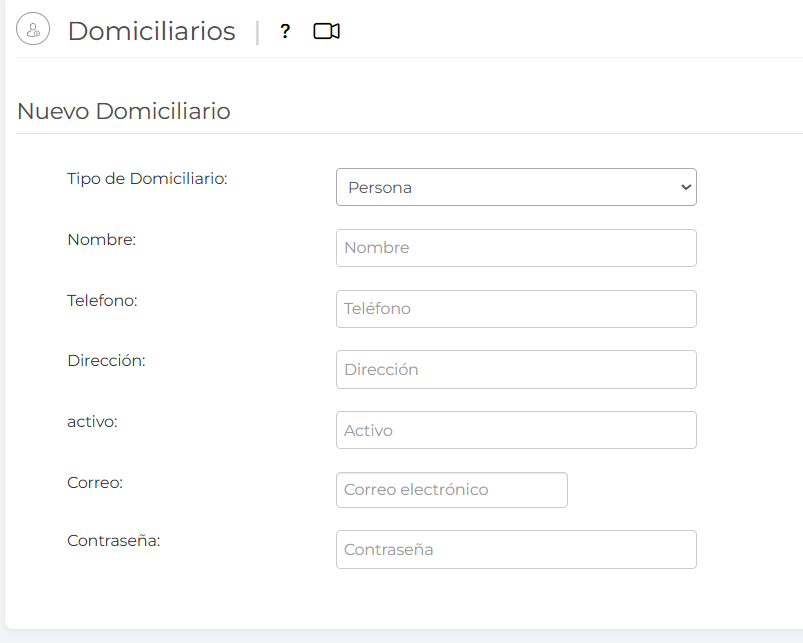803x643 pixels.
Task: Open help with the question mark icon
Action: click(x=285, y=31)
